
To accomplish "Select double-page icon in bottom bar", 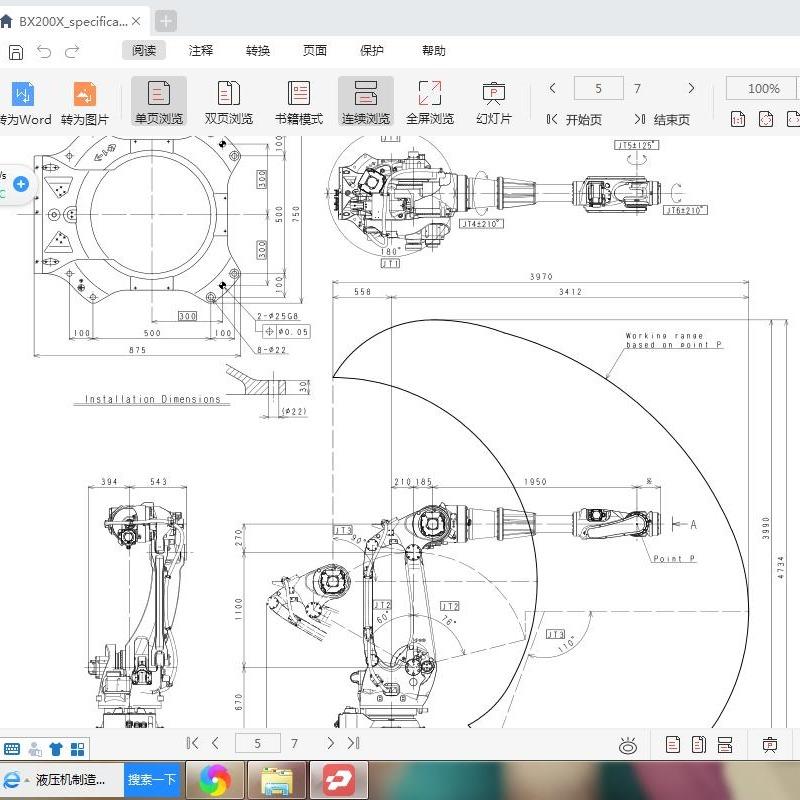I will pyautogui.click(x=699, y=745).
